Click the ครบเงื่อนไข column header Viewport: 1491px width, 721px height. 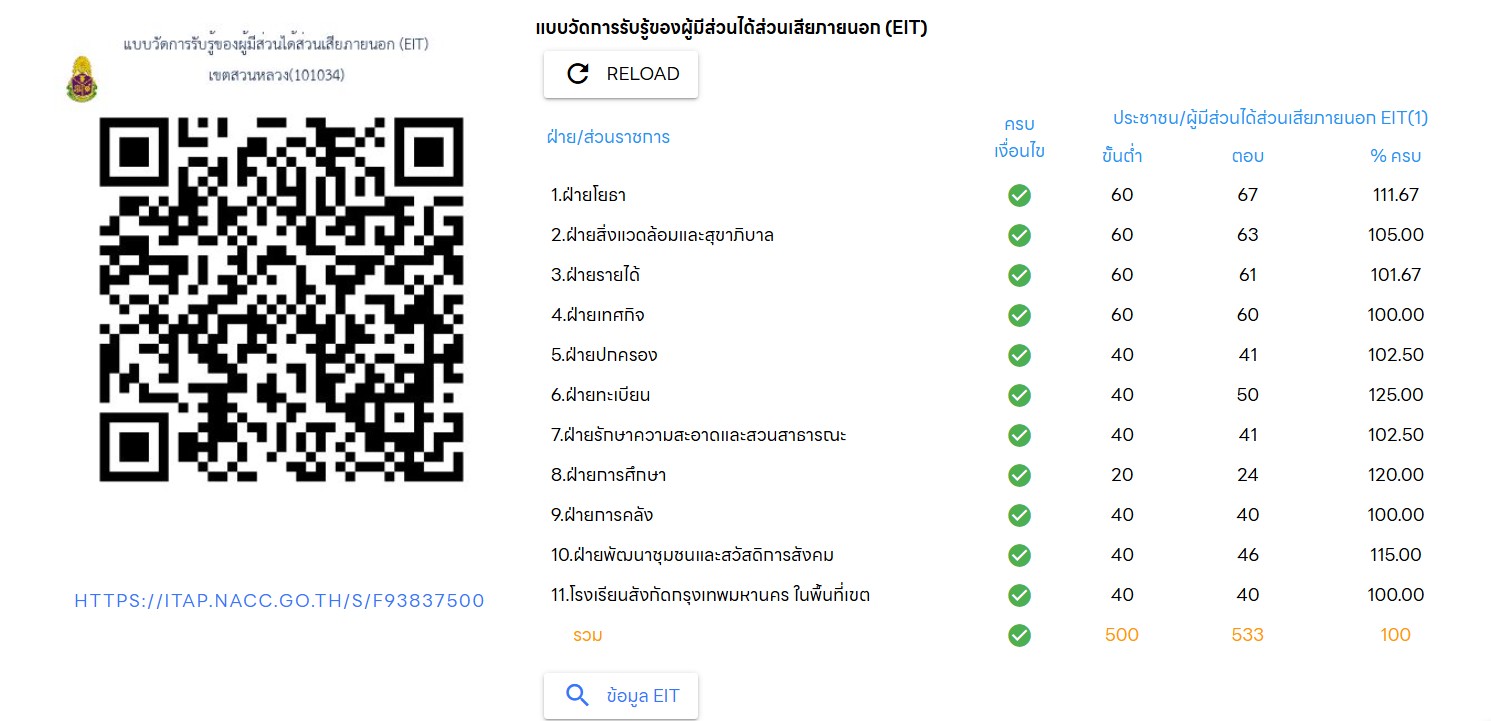click(x=1019, y=138)
